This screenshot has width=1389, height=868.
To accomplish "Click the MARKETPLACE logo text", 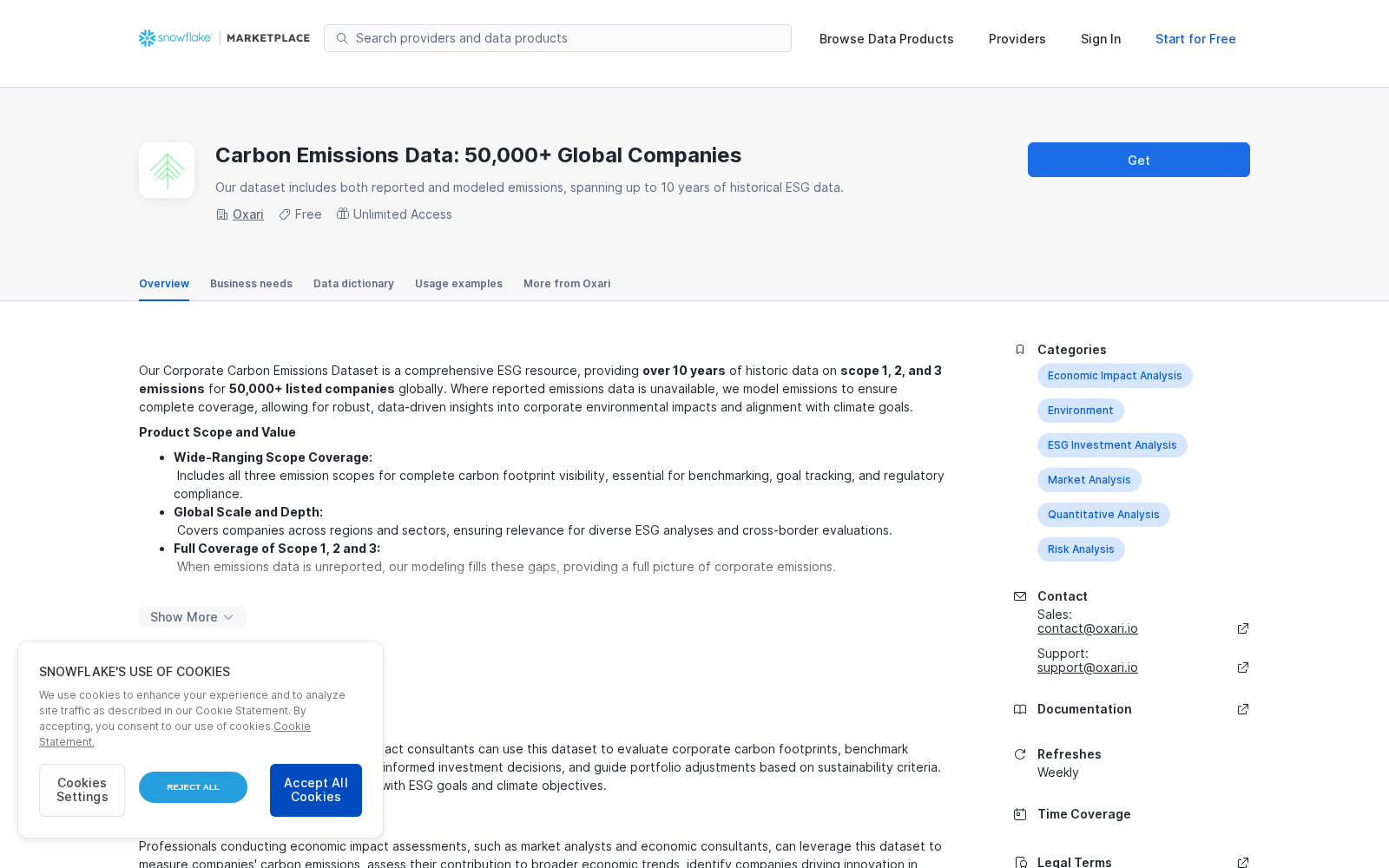I will coord(268,38).
